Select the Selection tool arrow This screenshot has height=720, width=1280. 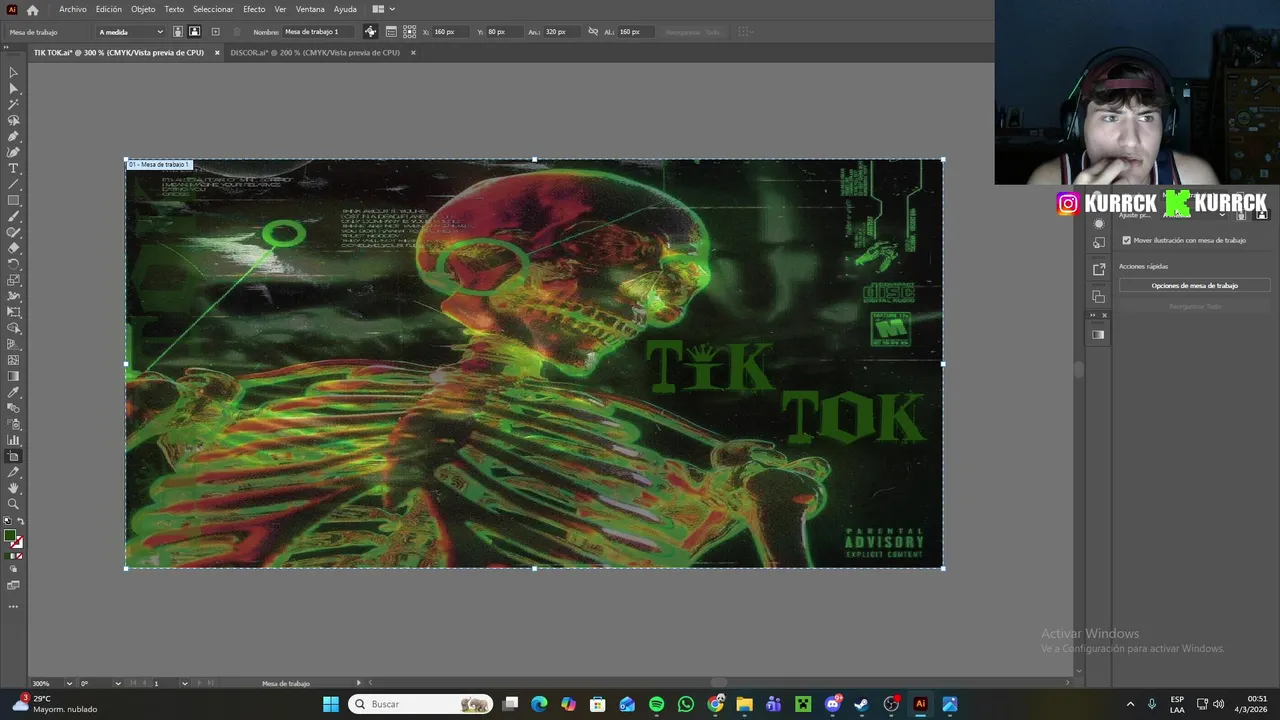[13, 73]
